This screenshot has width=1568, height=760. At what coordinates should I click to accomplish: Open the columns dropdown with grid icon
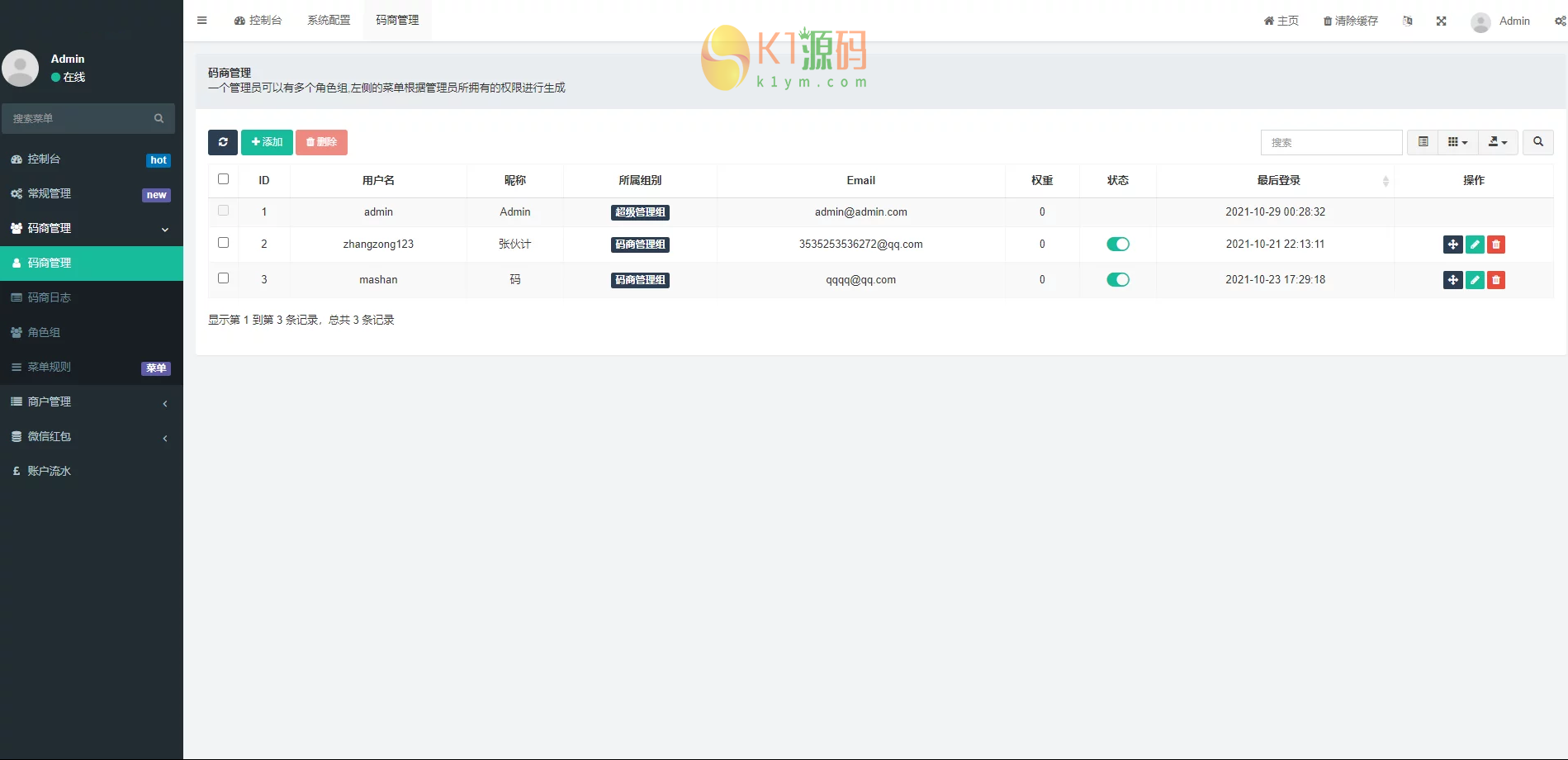coord(1457,142)
